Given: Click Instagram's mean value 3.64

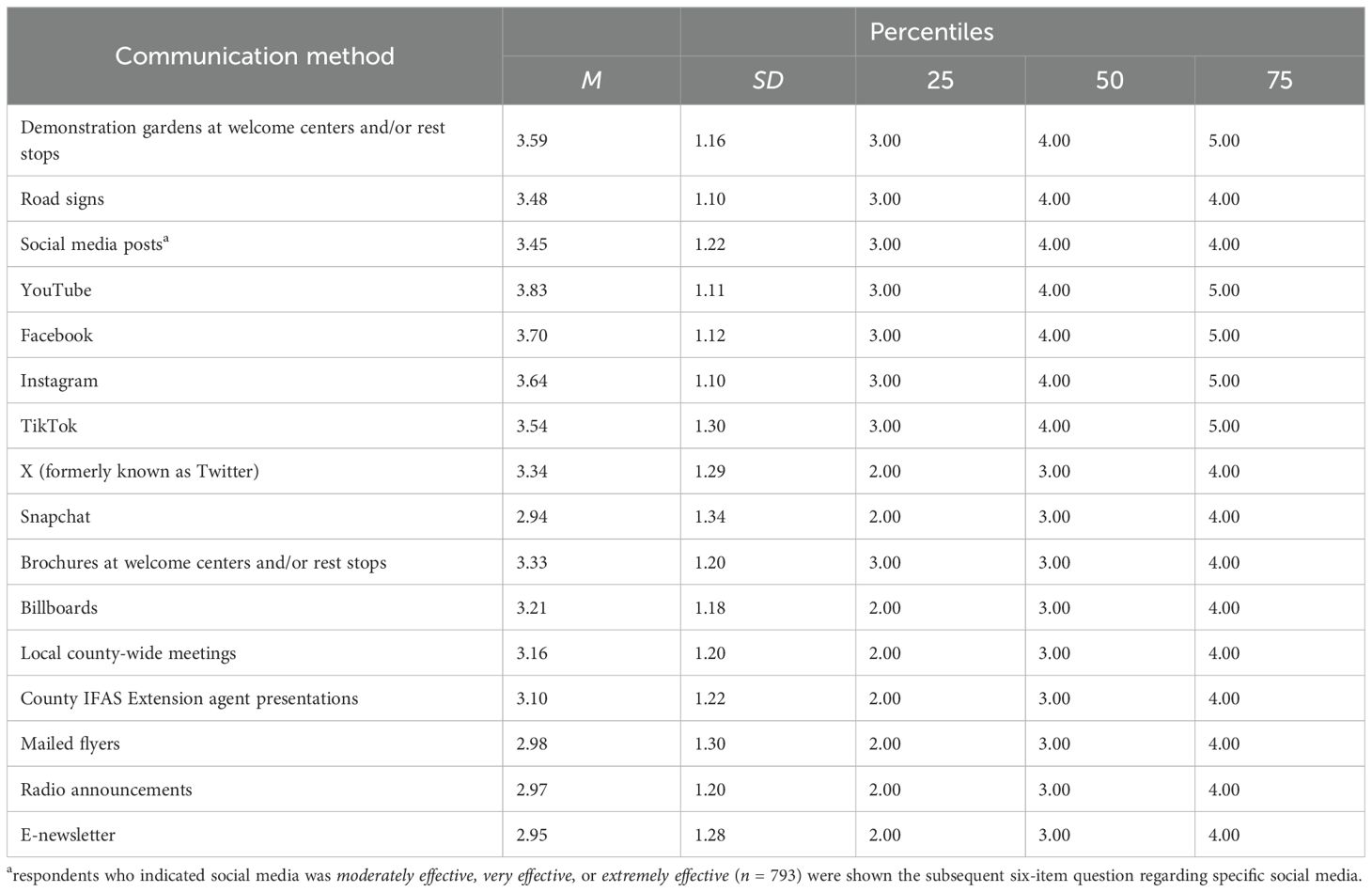Looking at the screenshot, I should [x=532, y=381].
